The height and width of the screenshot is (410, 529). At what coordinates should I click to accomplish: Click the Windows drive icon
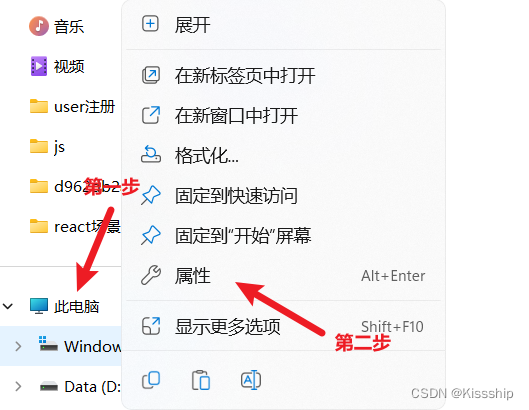tap(48, 345)
